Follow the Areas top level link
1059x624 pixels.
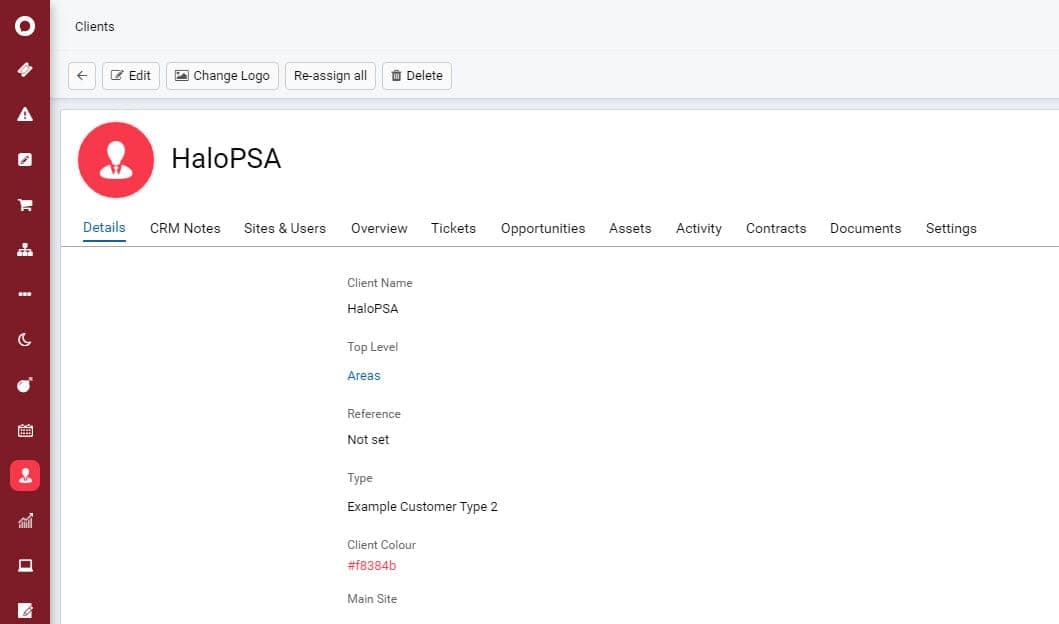(x=364, y=376)
